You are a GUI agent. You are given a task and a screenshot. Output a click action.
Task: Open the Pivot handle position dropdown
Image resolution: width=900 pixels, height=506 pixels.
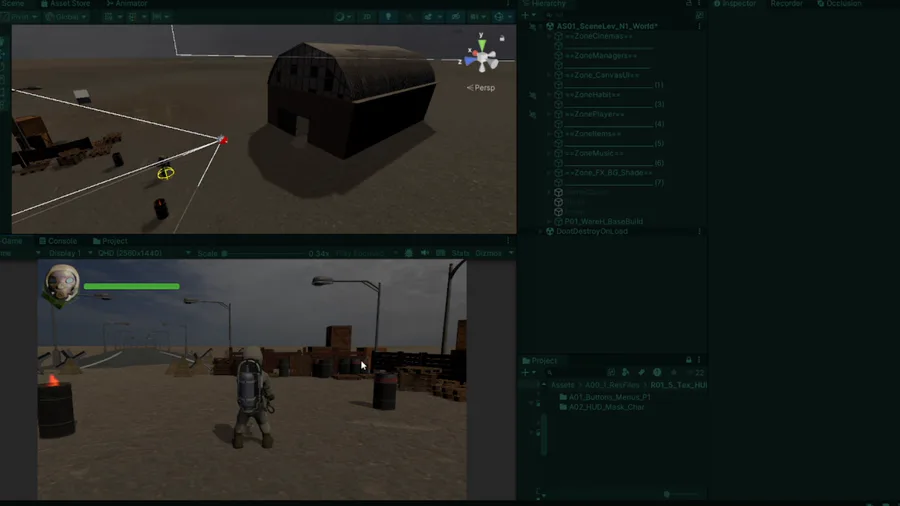click(x=20, y=17)
